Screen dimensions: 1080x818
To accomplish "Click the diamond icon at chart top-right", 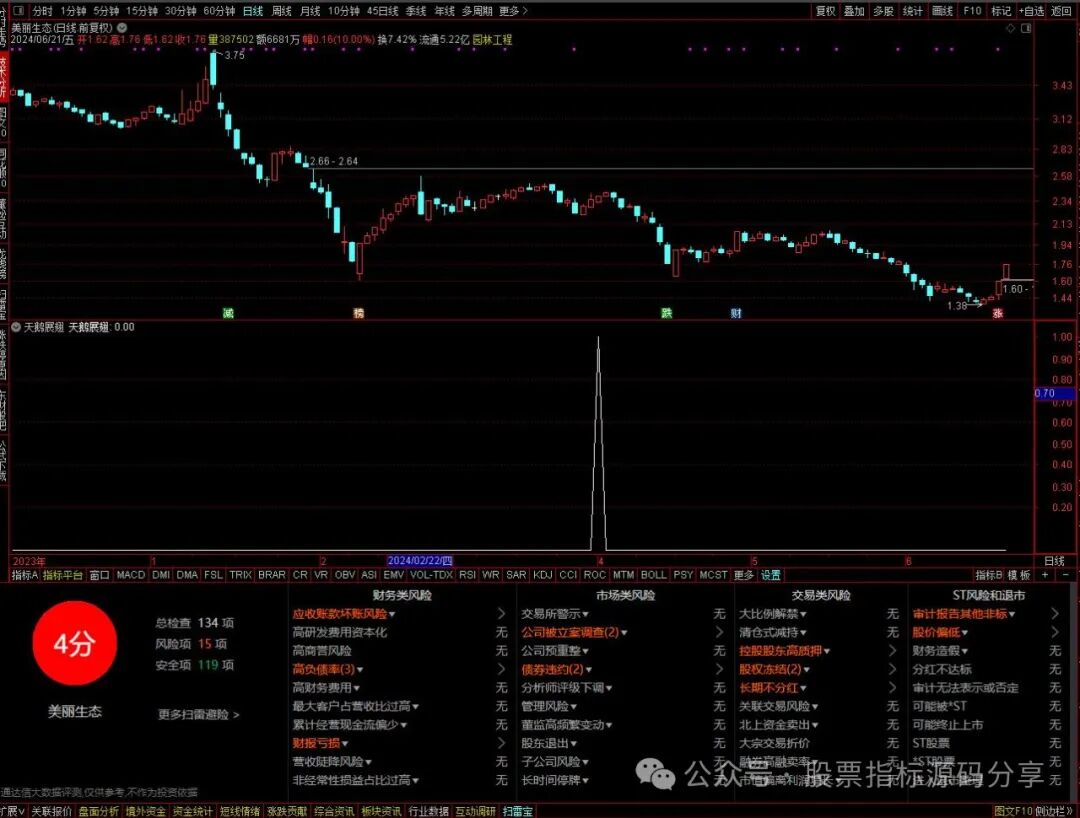I will pyautogui.click(x=1010, y=28).
